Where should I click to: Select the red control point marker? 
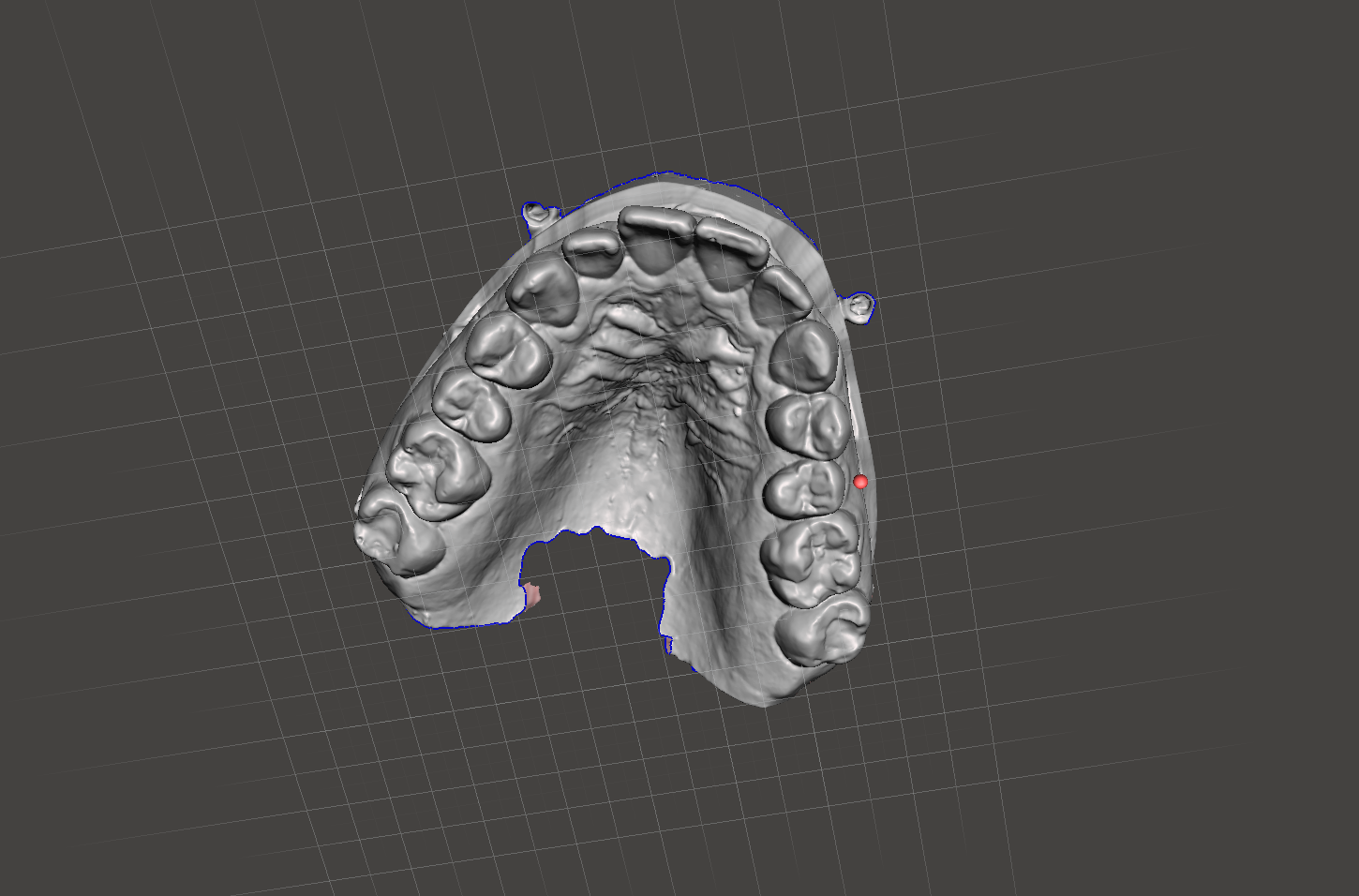coord(859,481)
